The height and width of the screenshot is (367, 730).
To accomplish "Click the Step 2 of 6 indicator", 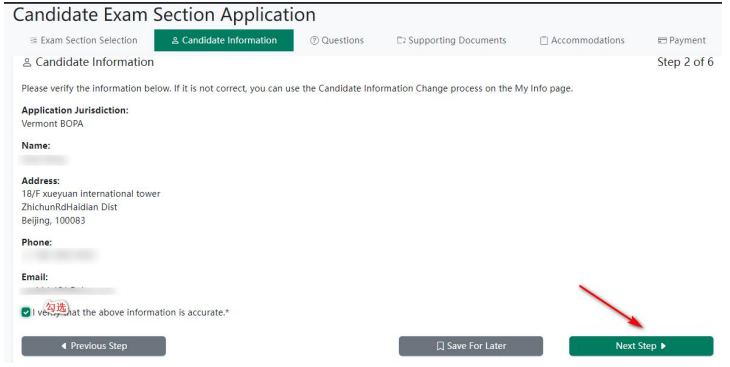I will pos(685,62).
